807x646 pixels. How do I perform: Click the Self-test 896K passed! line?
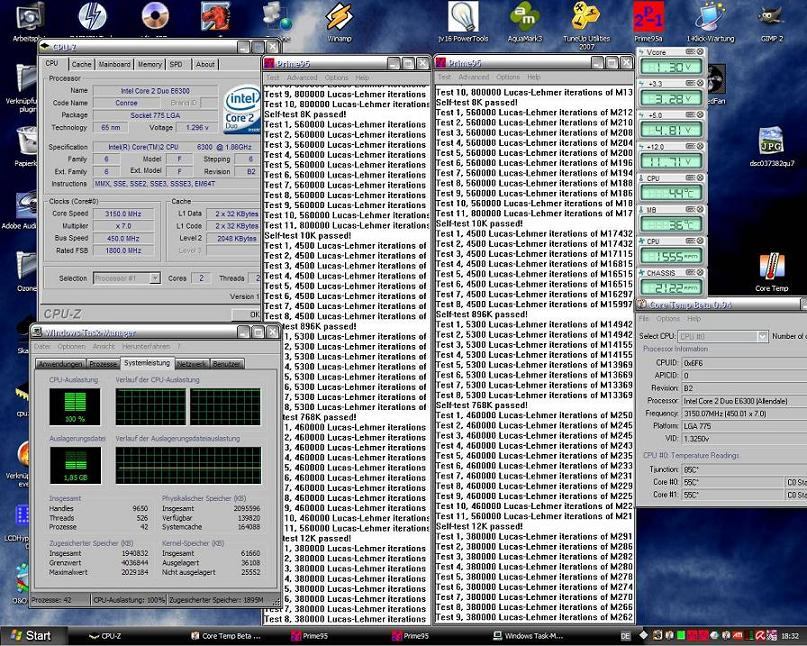pos(482,314)
